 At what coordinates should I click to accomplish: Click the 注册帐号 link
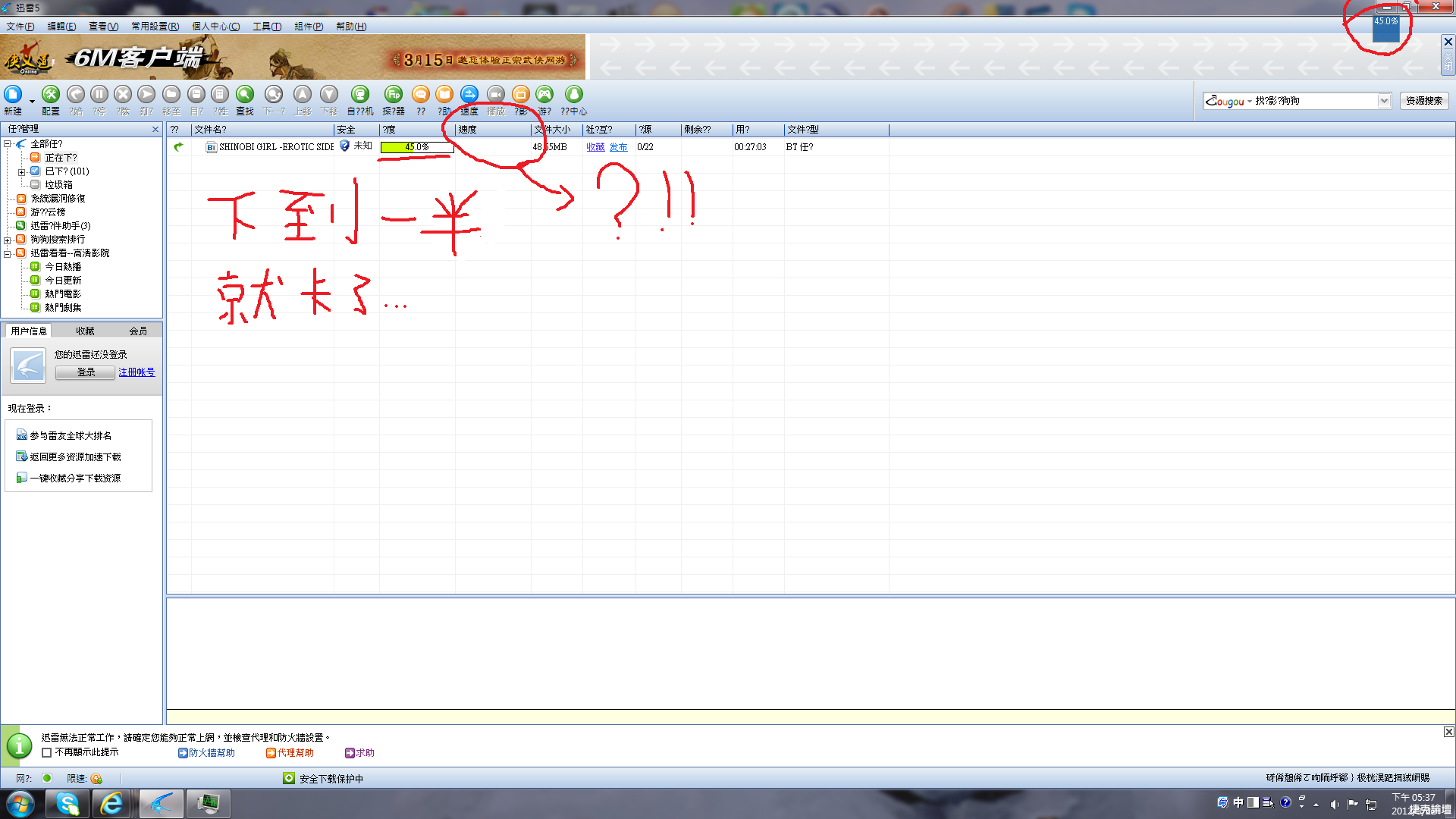pos(136,372)
